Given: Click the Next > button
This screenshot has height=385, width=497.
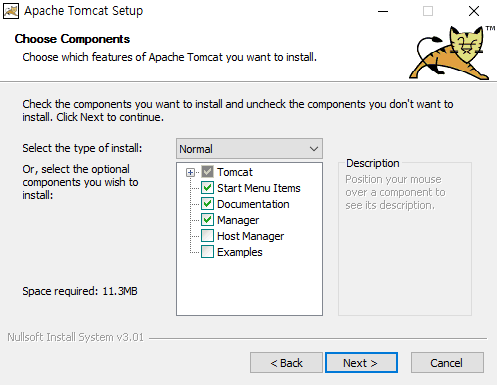Looking at the screenshot, I should pyautogui.click(x=361, y=363).
